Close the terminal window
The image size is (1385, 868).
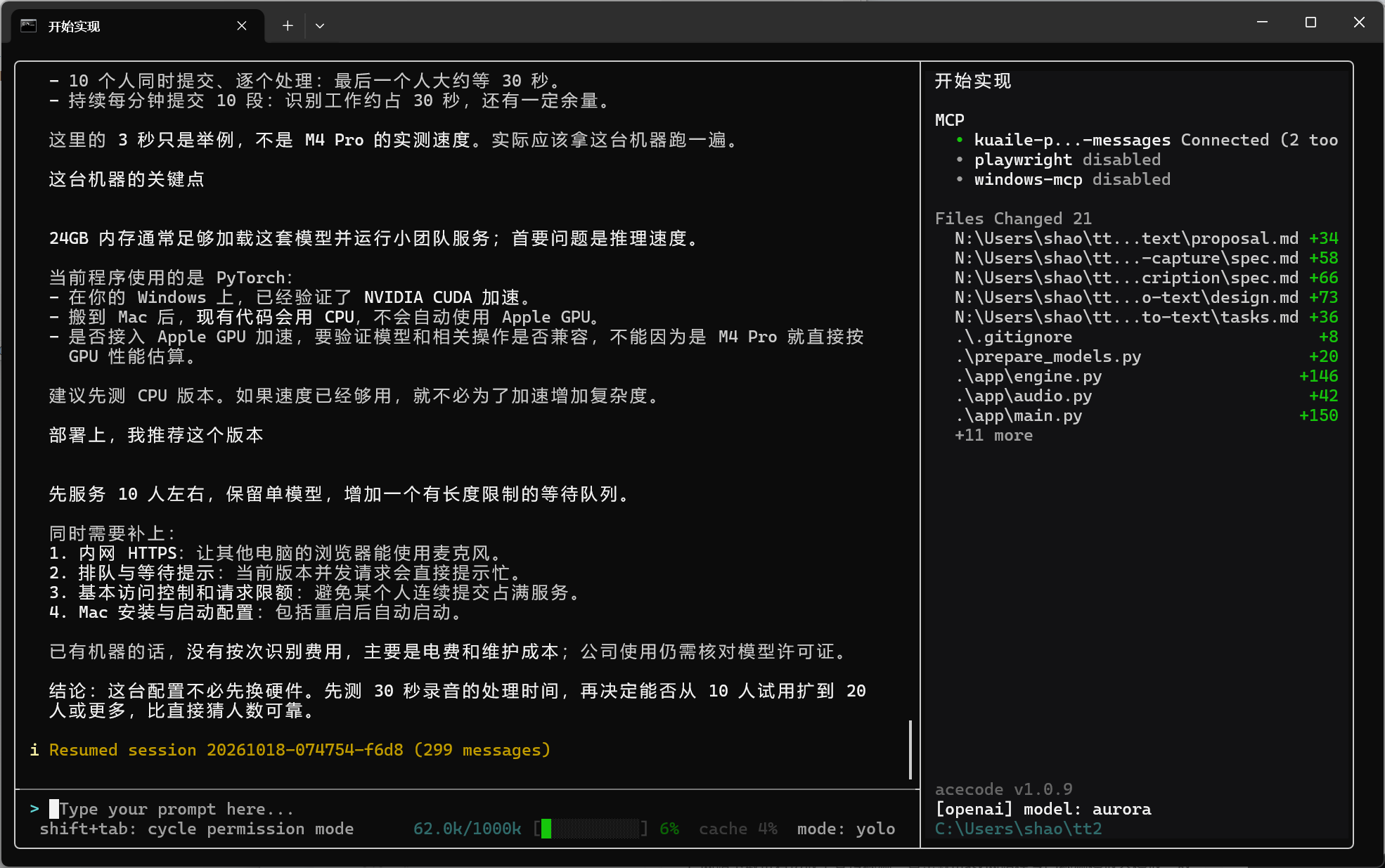pos(1359,22)
